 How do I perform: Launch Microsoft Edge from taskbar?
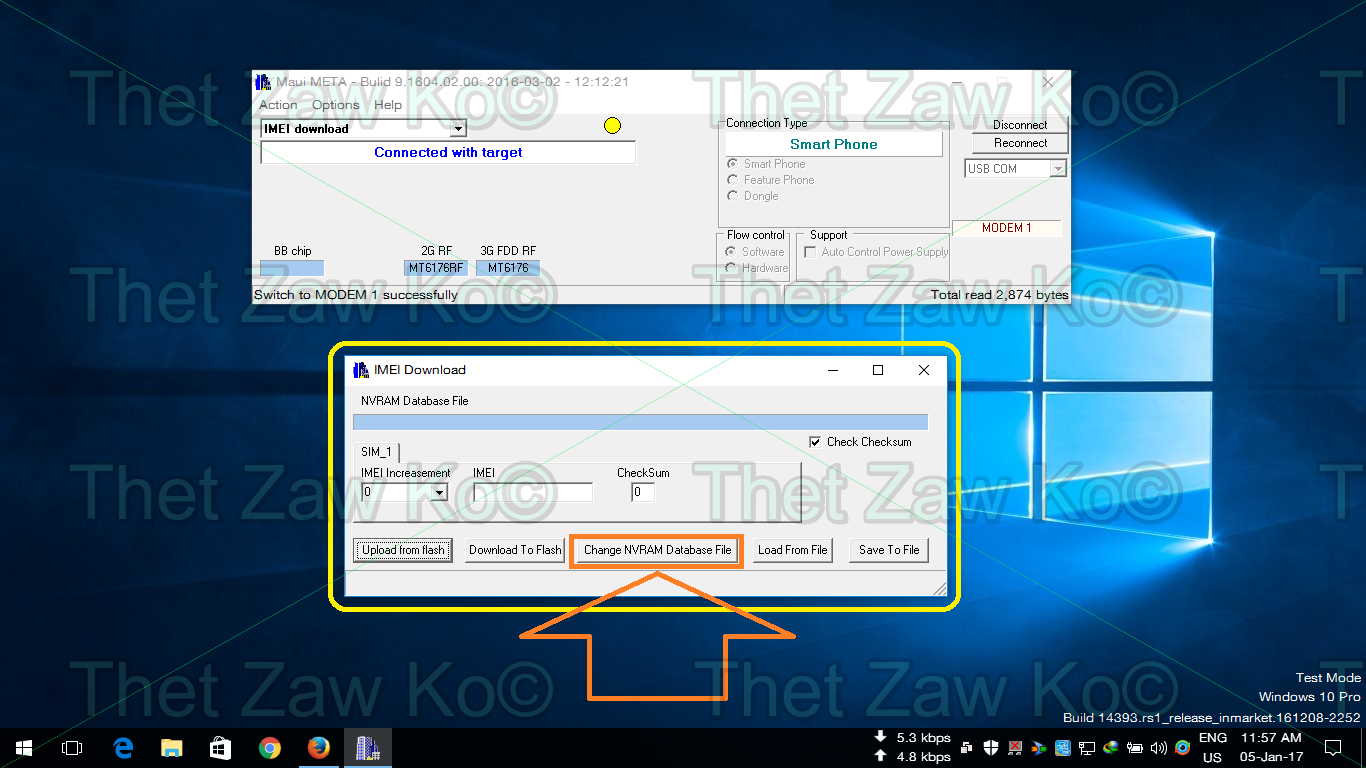(x=123, y=748)
